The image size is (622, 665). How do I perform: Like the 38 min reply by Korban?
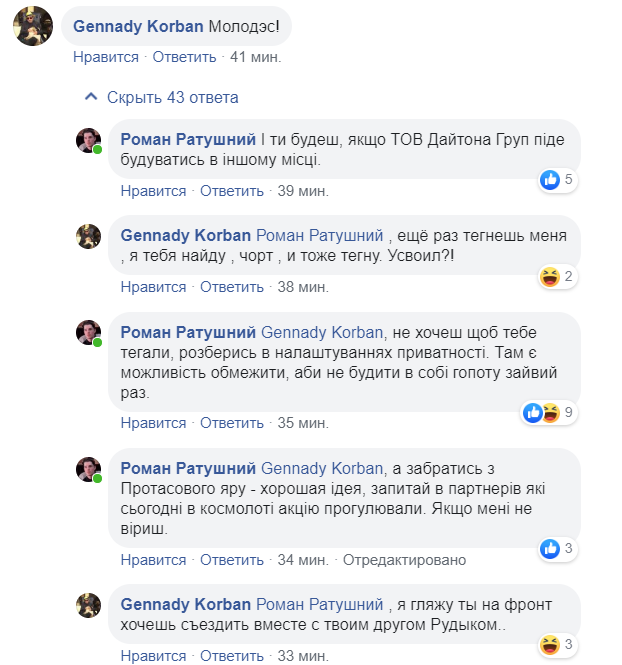(153, 287)
